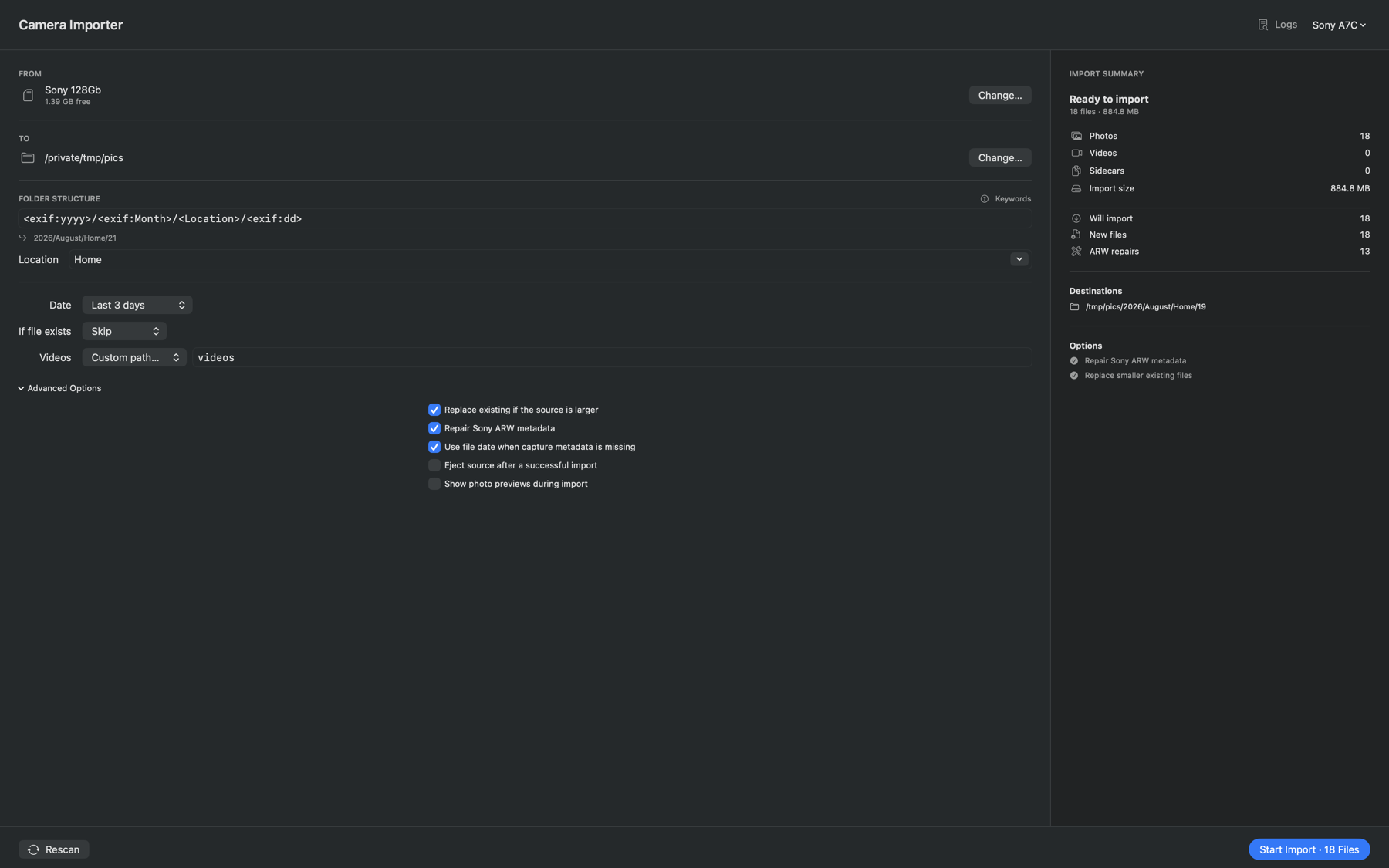1389x868 pixels.
Task: Click the preview path arrow icon
Action: click(x=23, y=238)
